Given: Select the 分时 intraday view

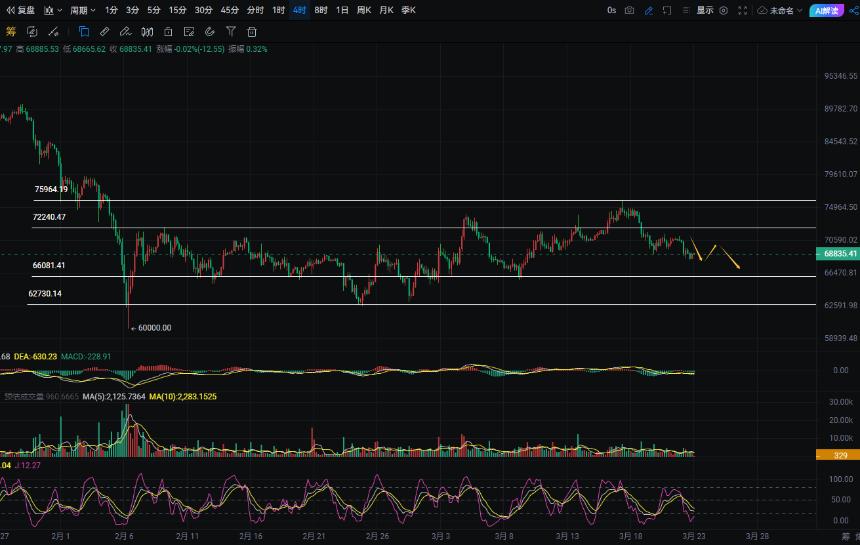Looking at the screenshot, I should click(x=255, y=10).
